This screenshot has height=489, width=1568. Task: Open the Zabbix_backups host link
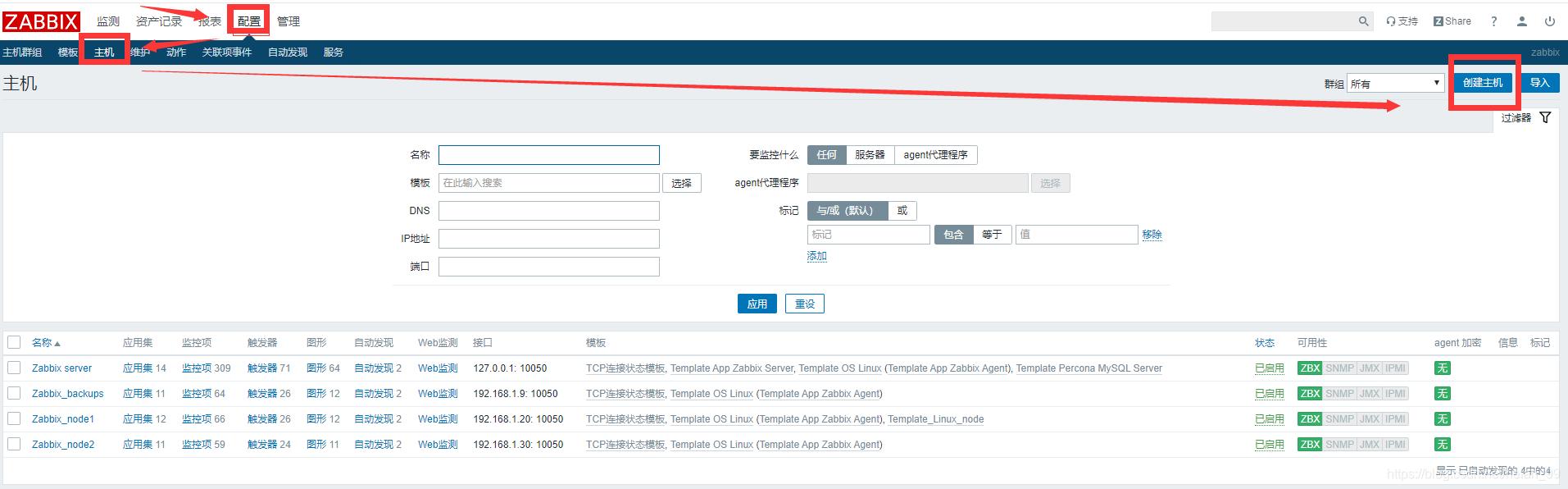pos(68,394)
